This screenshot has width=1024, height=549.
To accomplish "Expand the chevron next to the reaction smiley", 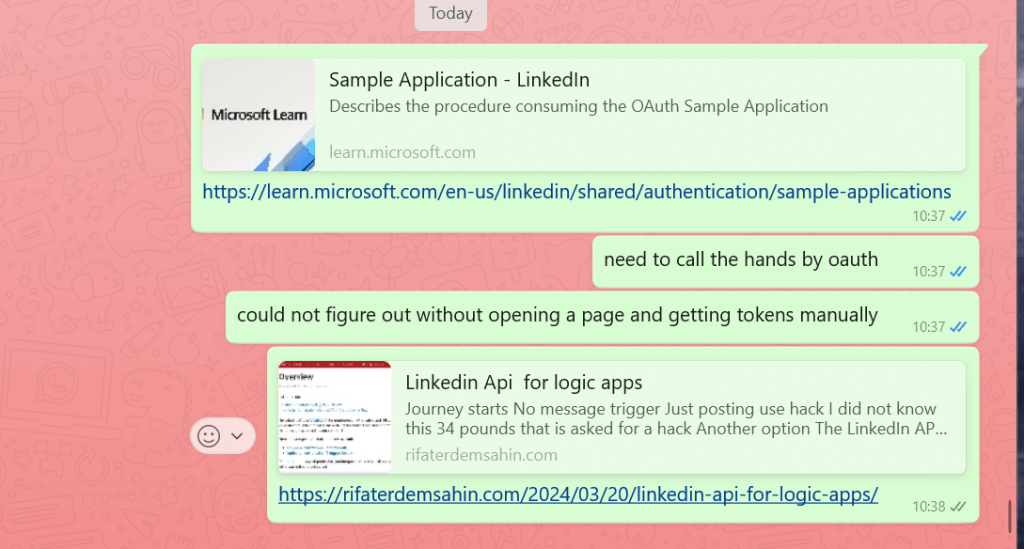I will [x=237, y=436].
